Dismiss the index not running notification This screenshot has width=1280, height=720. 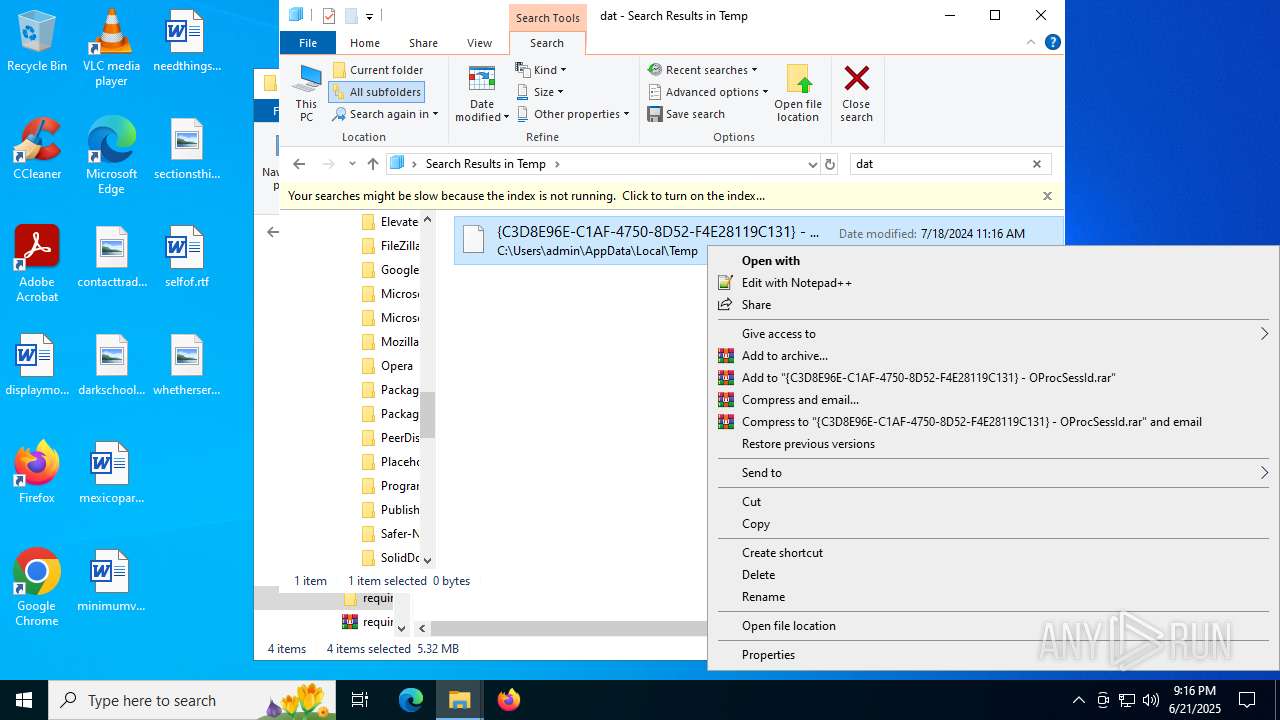click(x=1047, y=196)
